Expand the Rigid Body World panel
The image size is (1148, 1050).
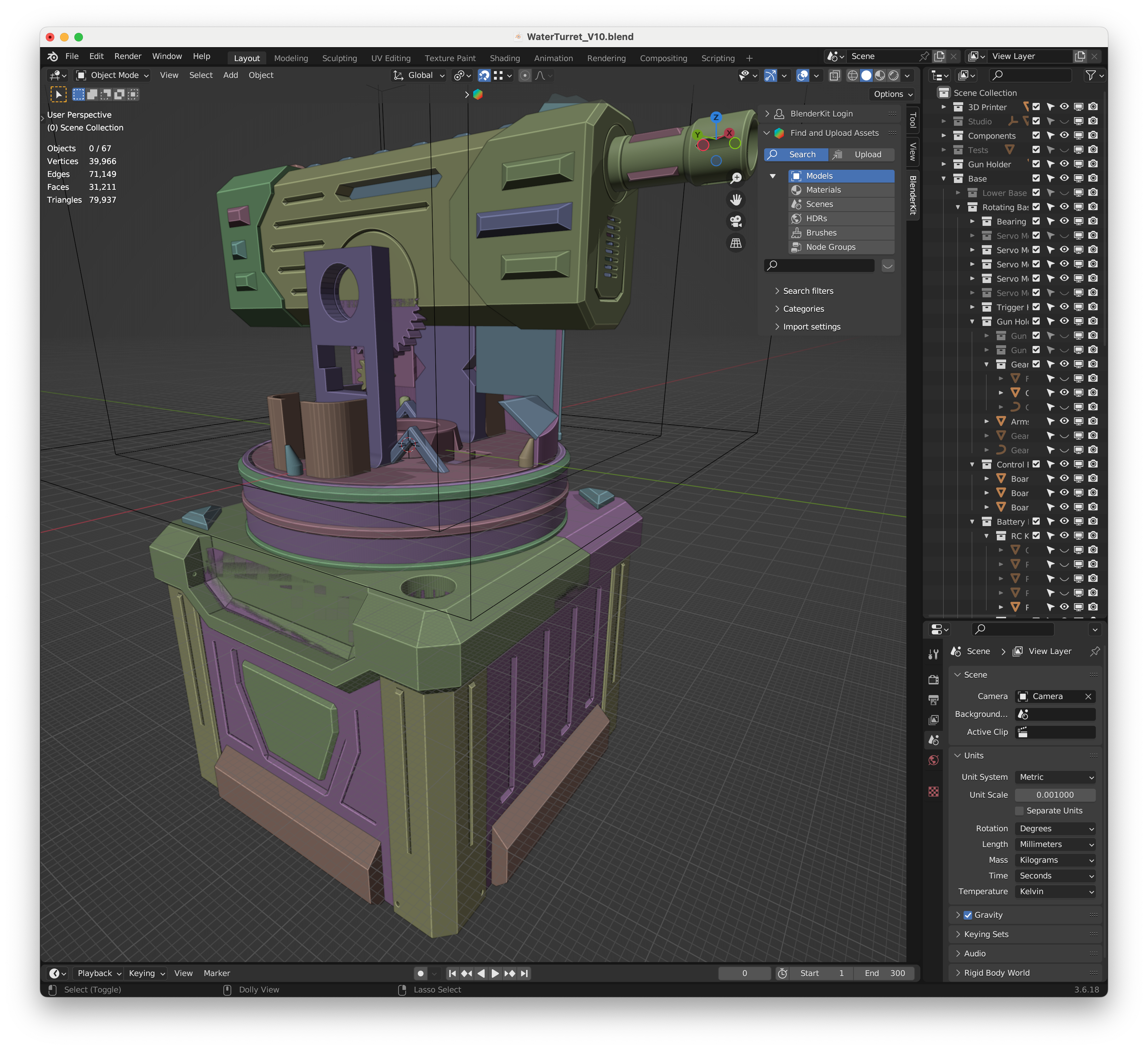[996, 972]
